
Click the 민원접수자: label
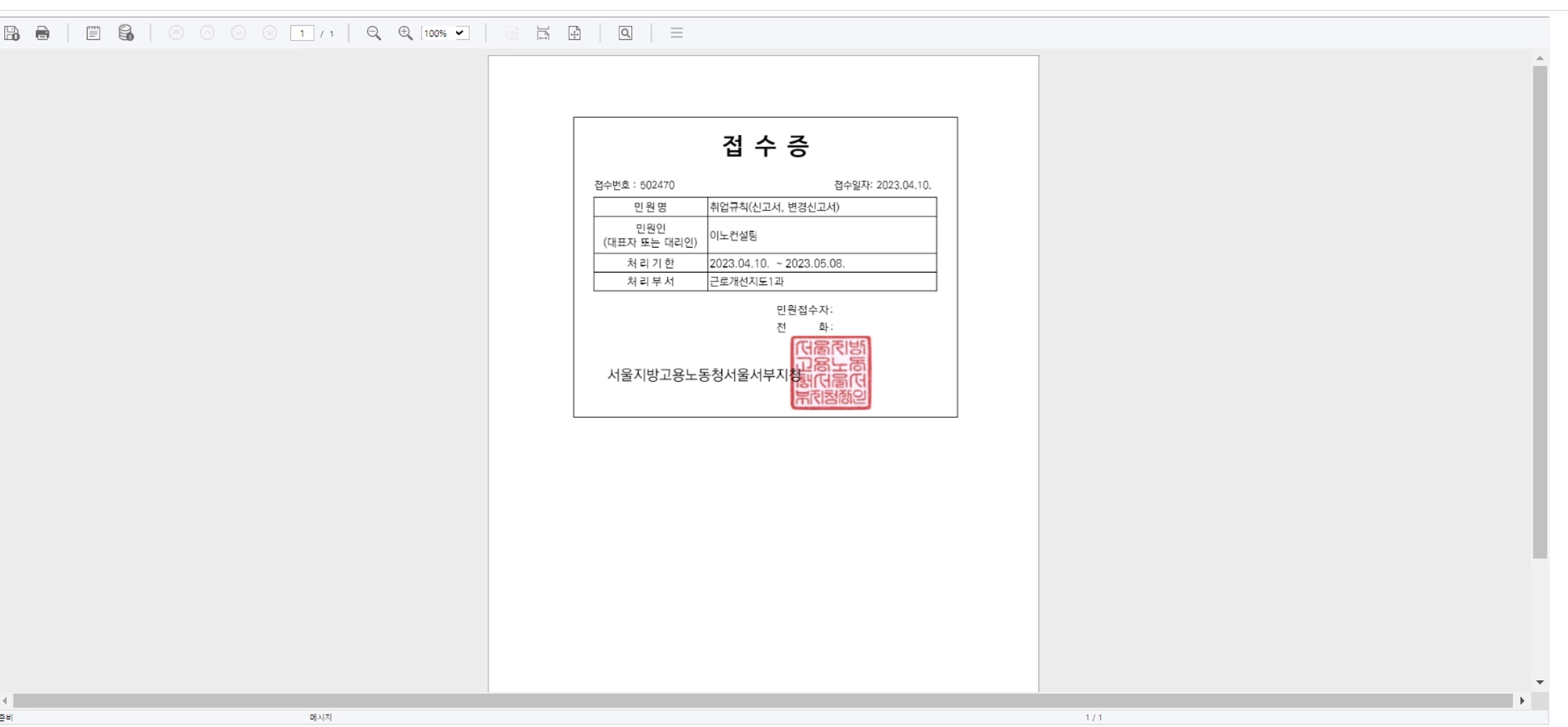[804, 310]
